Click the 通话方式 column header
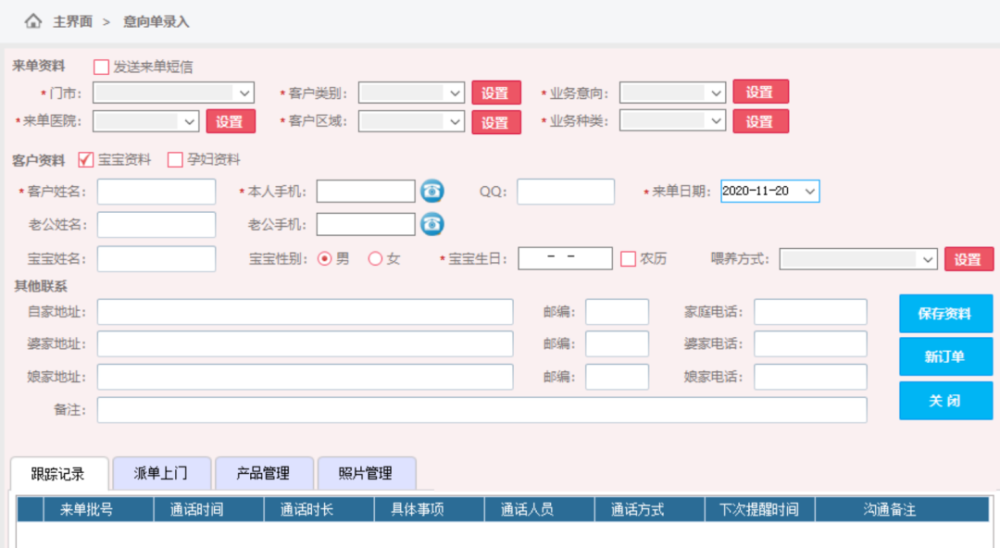This screenshot has width=1000, height=548. (649, 510)
